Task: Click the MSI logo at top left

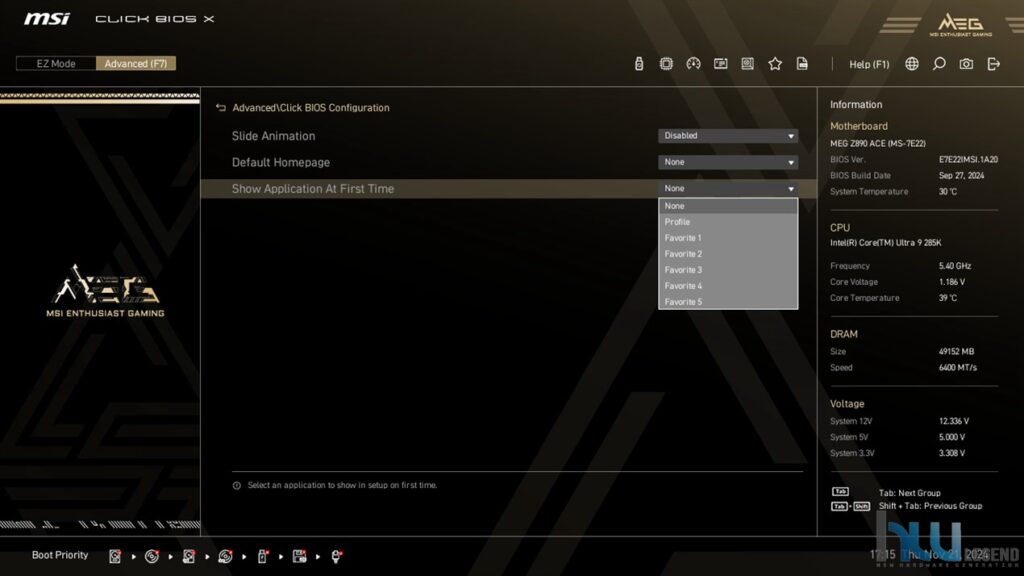Action: (x=47, y=18)
